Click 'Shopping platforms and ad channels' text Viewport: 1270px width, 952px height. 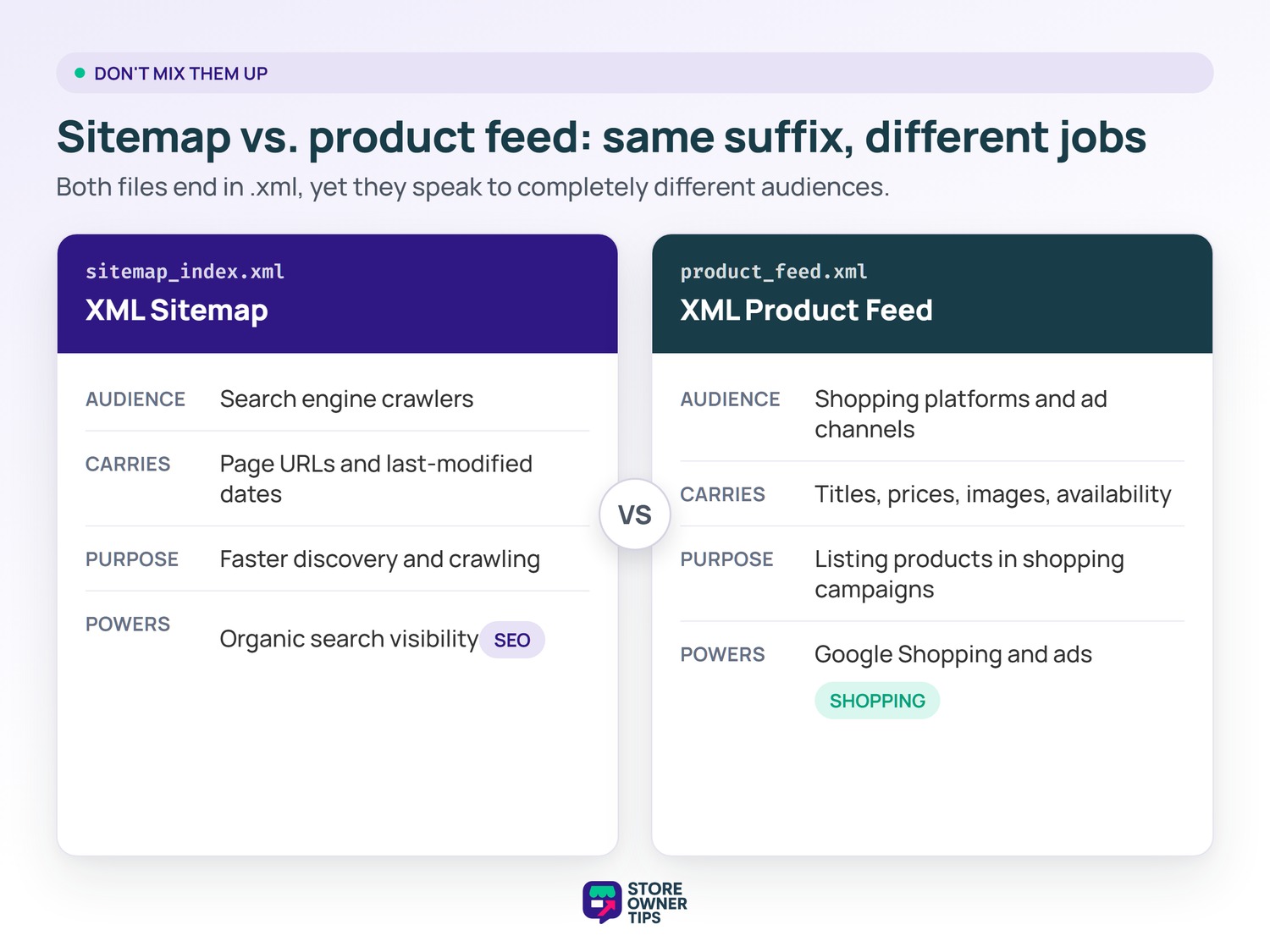point(961,414)
